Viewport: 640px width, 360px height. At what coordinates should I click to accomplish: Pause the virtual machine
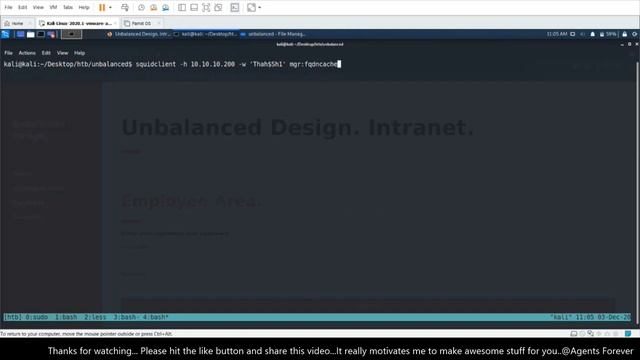coord(102,7)
